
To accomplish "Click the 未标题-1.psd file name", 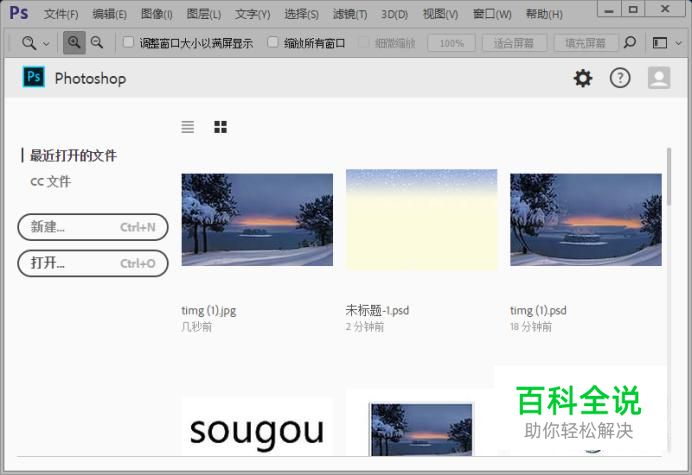I will (377, 310).
